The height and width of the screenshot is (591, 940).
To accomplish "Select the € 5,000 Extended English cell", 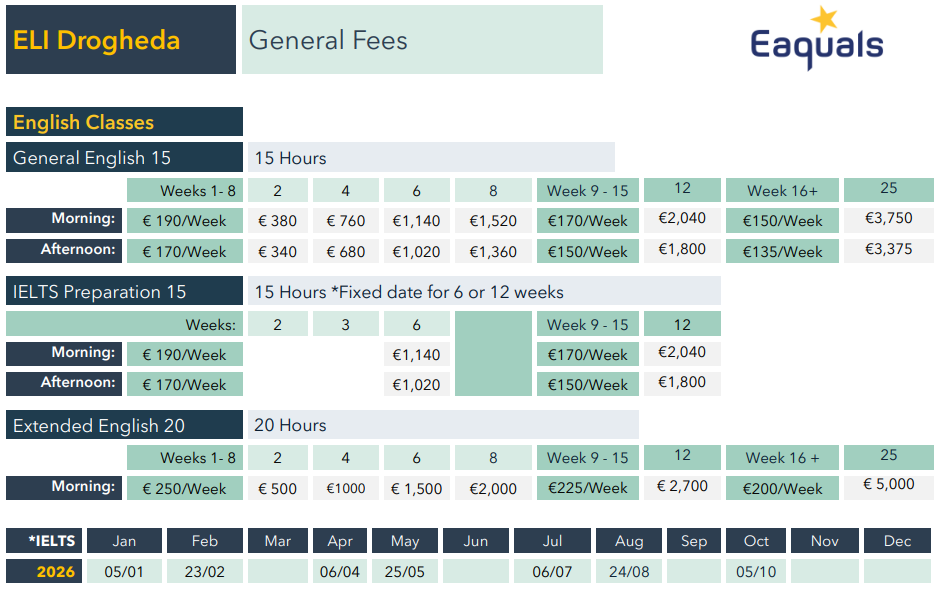I will (888, 485).
